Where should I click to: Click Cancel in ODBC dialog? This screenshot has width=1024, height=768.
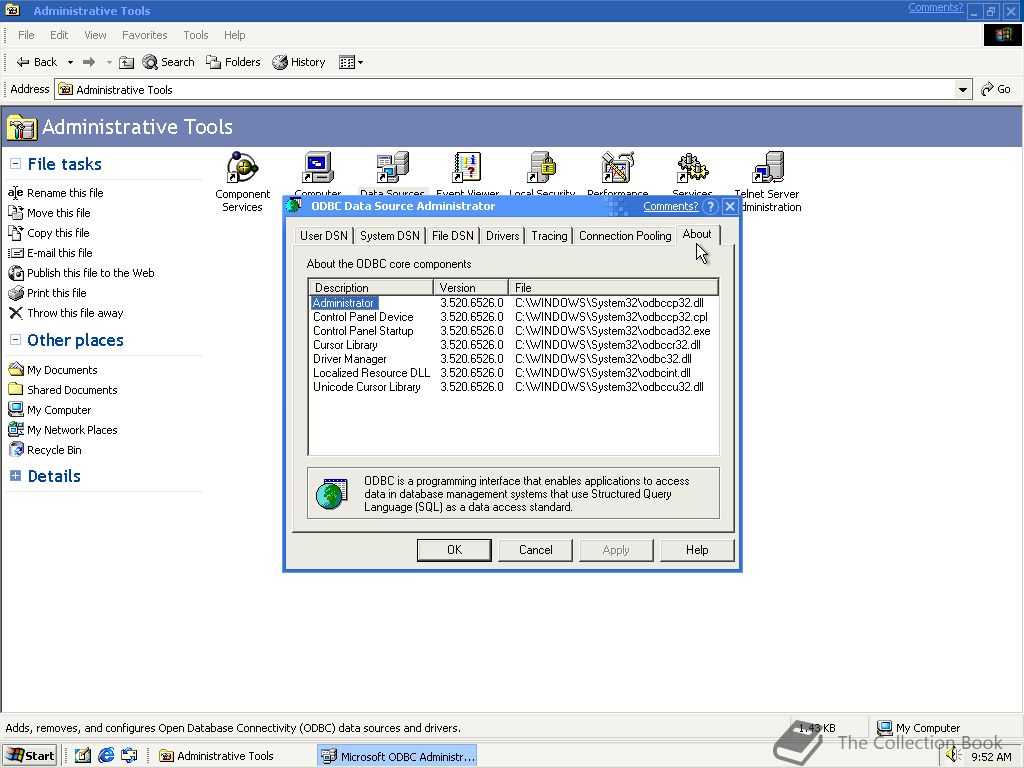[x=536, y=550]
